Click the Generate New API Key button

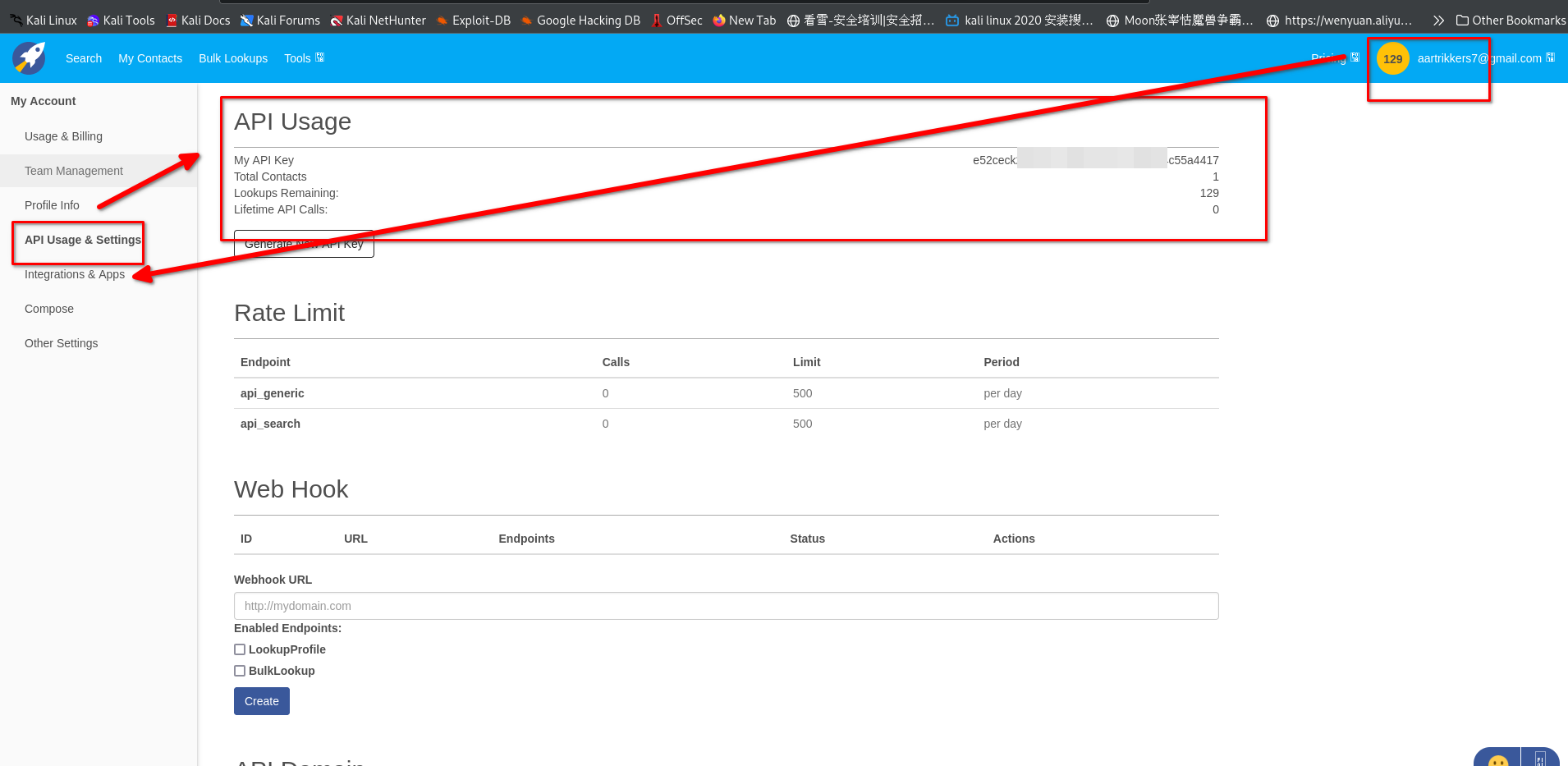tap(304, 244)
